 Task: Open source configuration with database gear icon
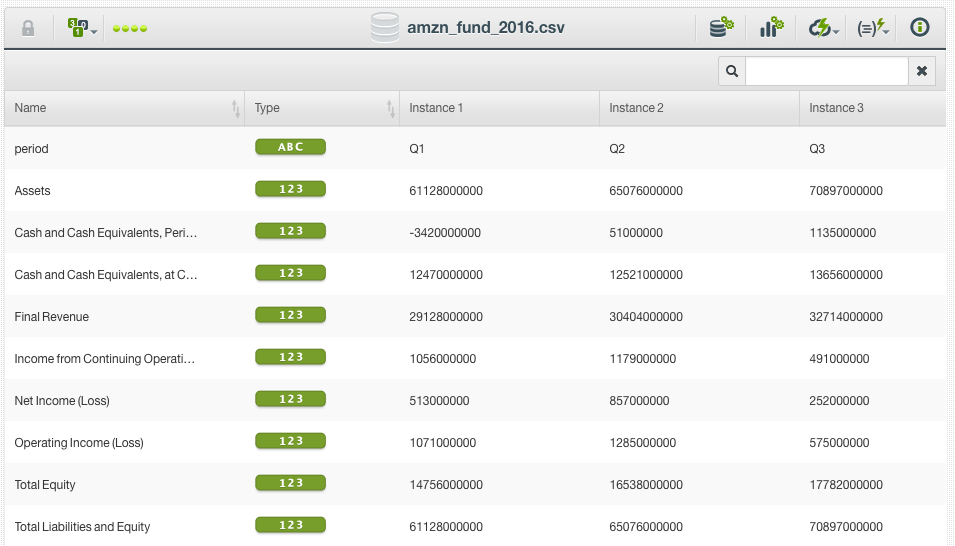(x=721, y=28)
